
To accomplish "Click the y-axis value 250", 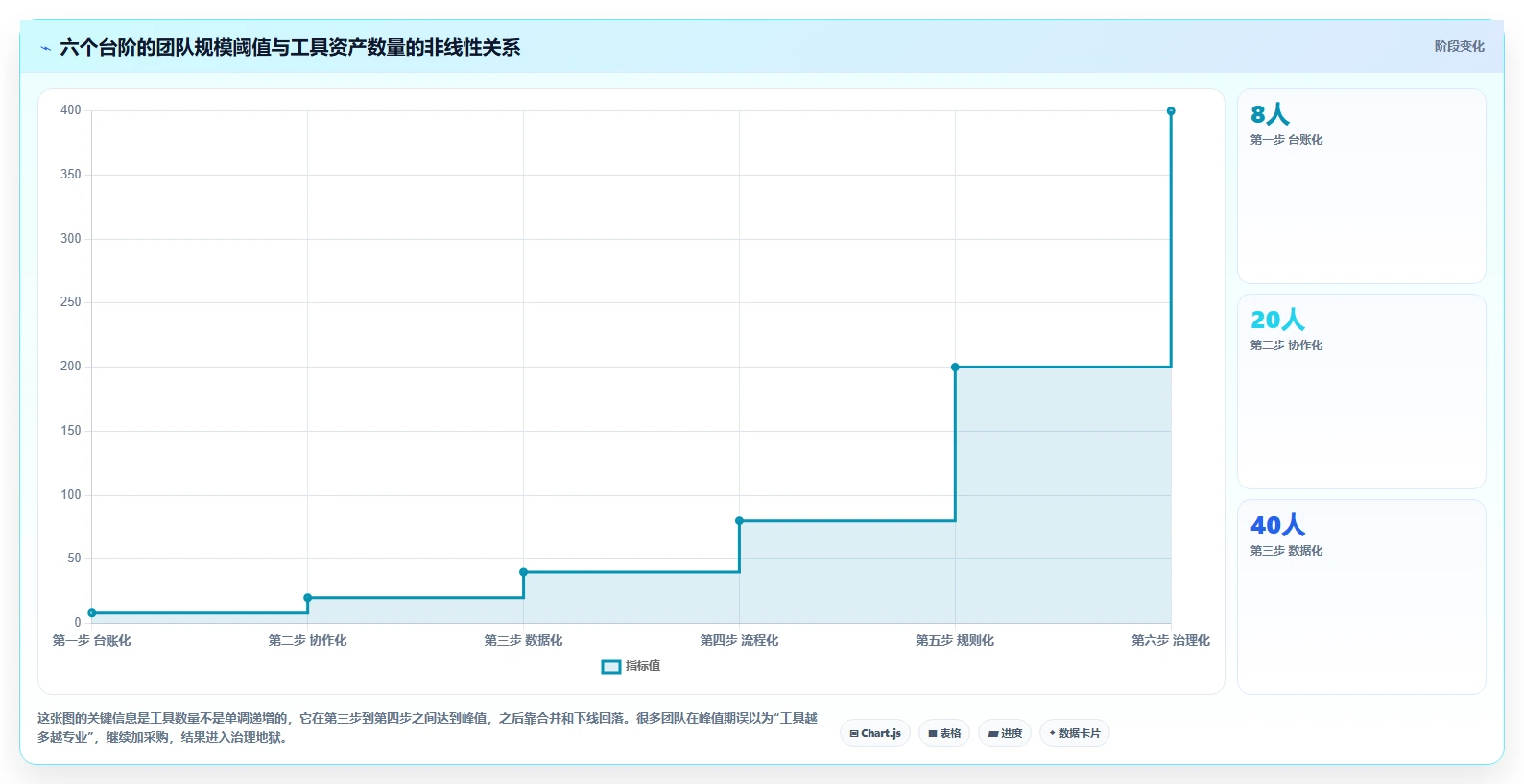I will pyautogui.click(x=71, y=302).
